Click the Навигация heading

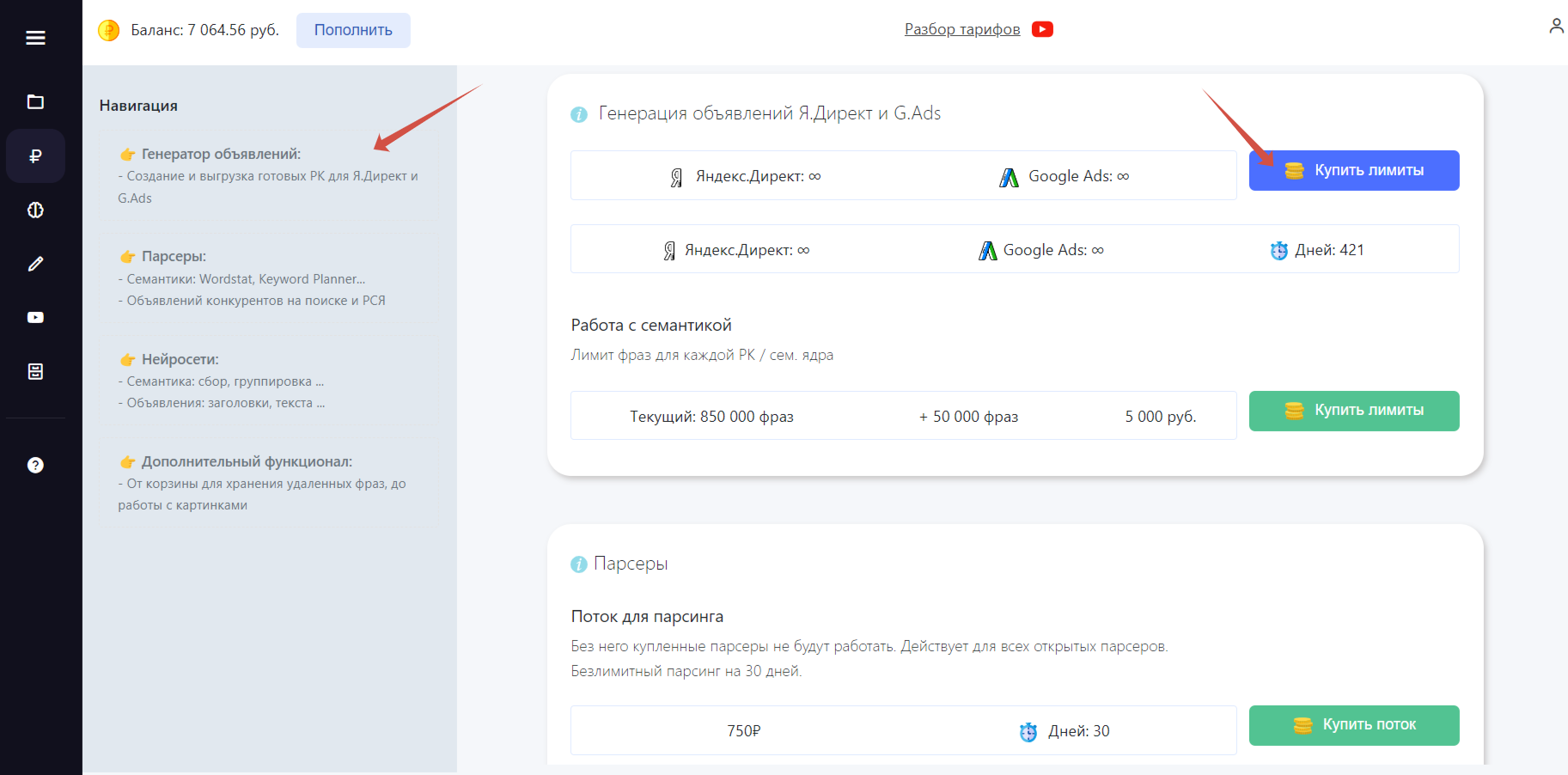(x=138, y=106)
